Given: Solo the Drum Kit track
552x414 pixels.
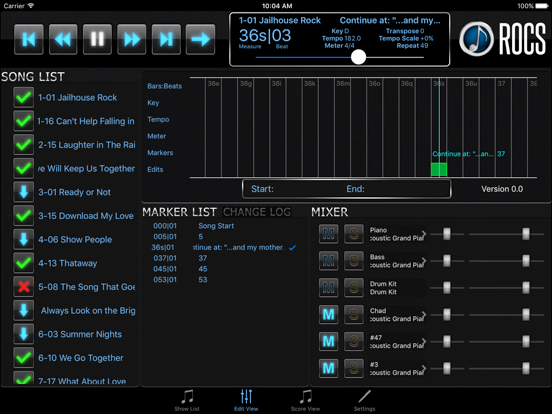Looking at the screenshot, I should point(354,288).
